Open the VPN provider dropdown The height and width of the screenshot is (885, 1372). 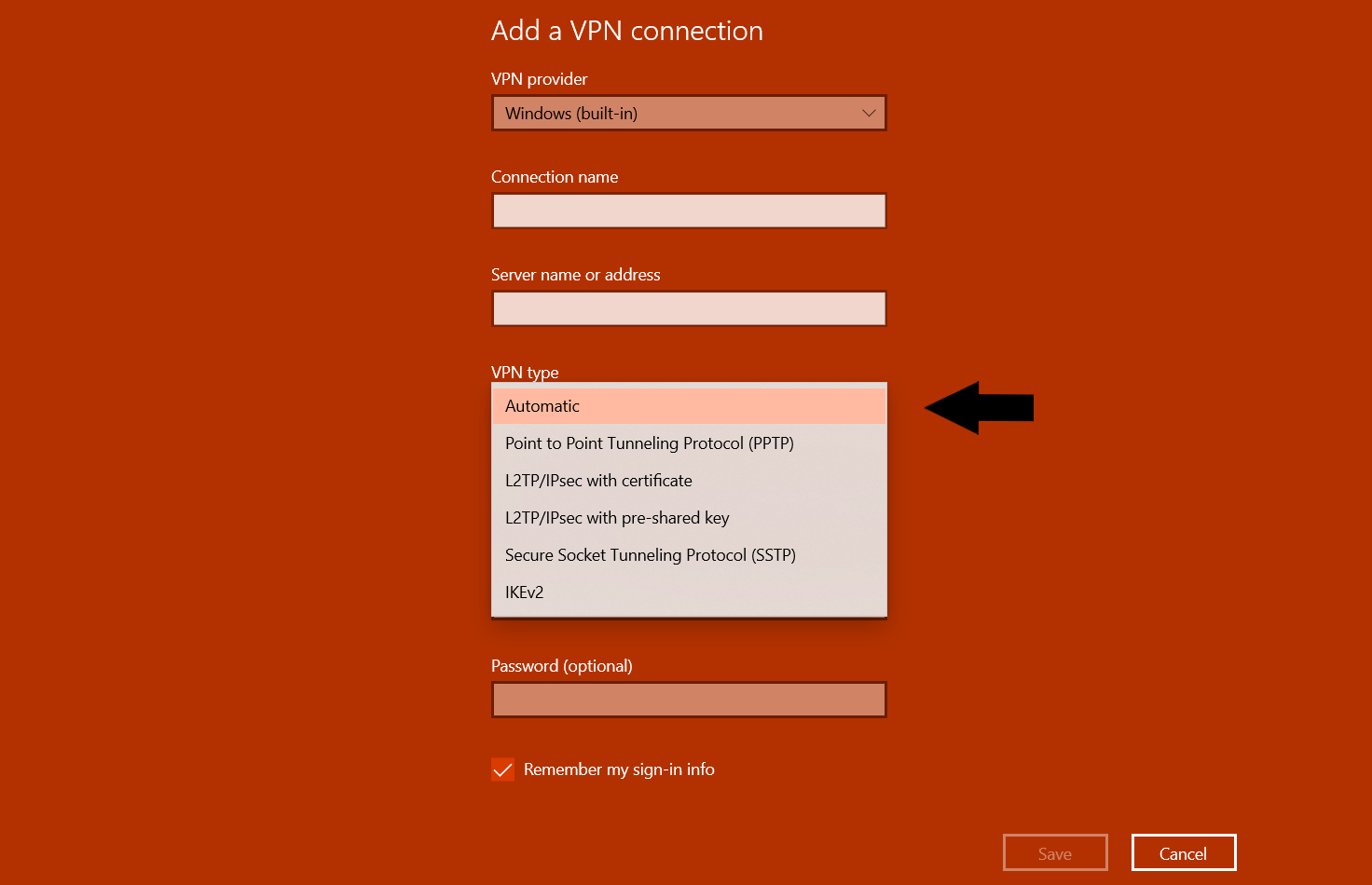point(689,113)
